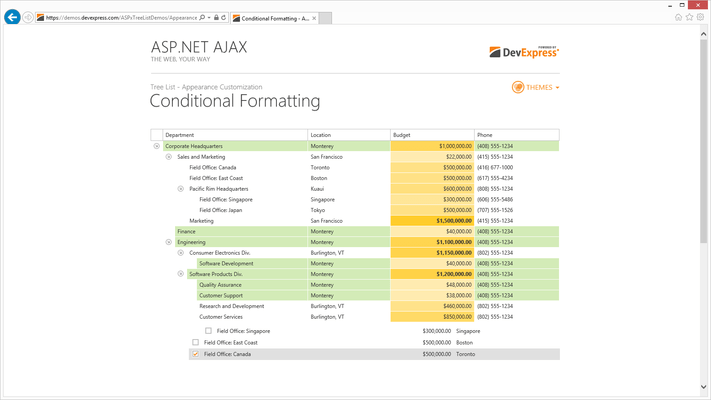Open browser home page icon
The height and width of the screenshot is (400, 711).
678,17
